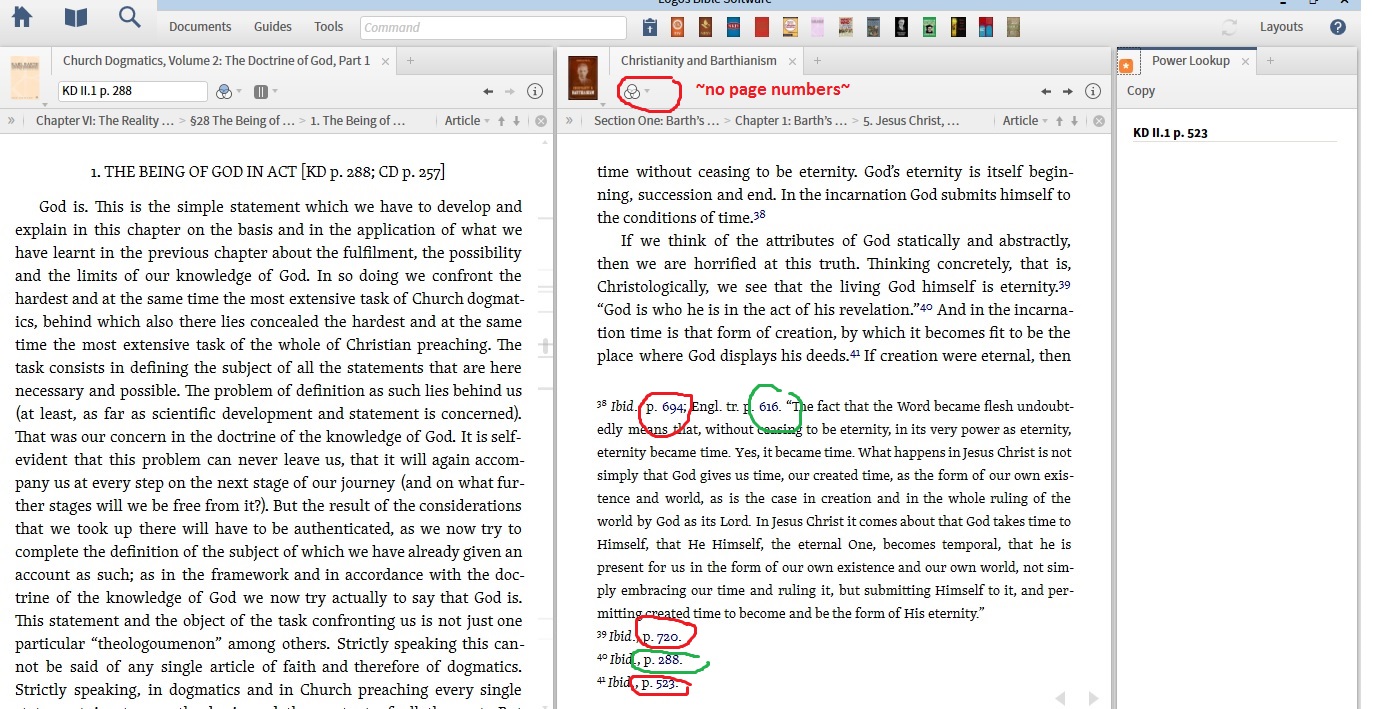Open the Layouts menu

tap(1281, 27)
